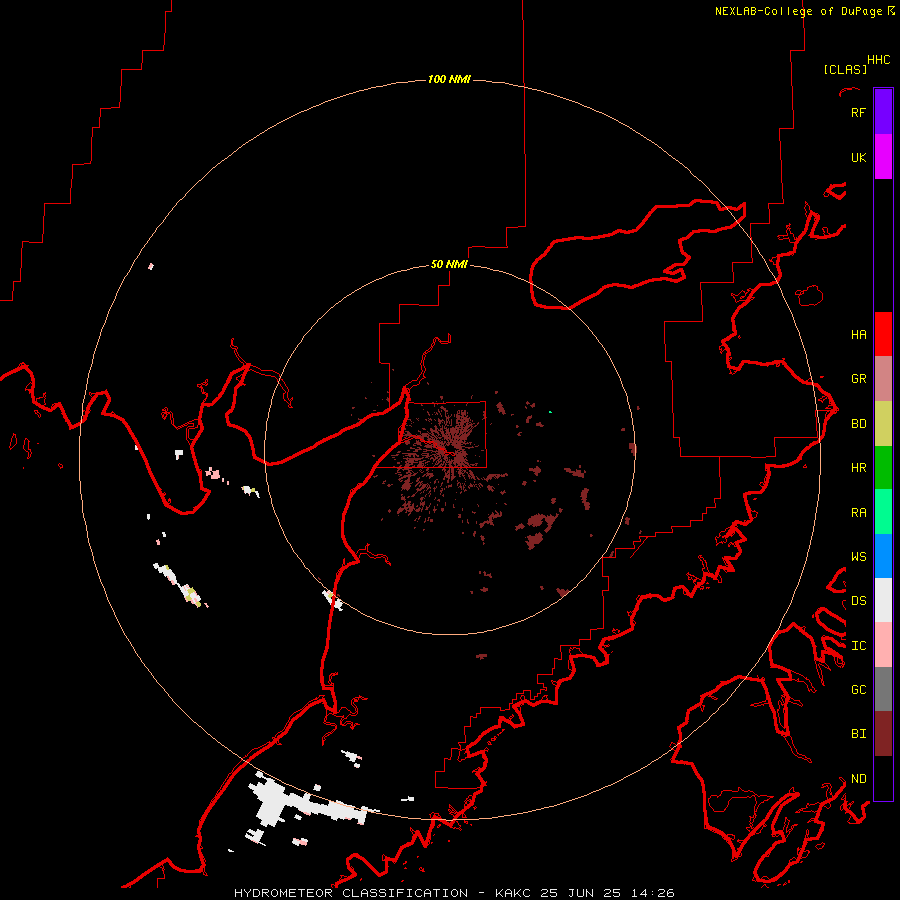Viewport: 900px width, 900px height.
Task: Click the RF legend label
Action: point(858,112)
